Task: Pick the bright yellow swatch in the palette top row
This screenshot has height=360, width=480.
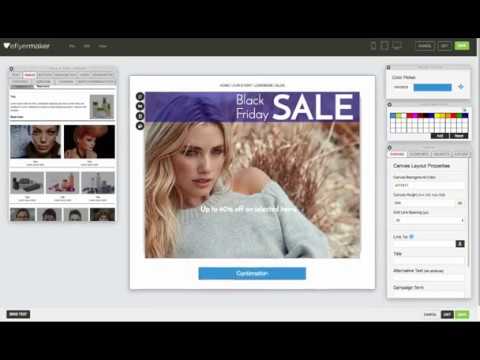Action: 437,115
